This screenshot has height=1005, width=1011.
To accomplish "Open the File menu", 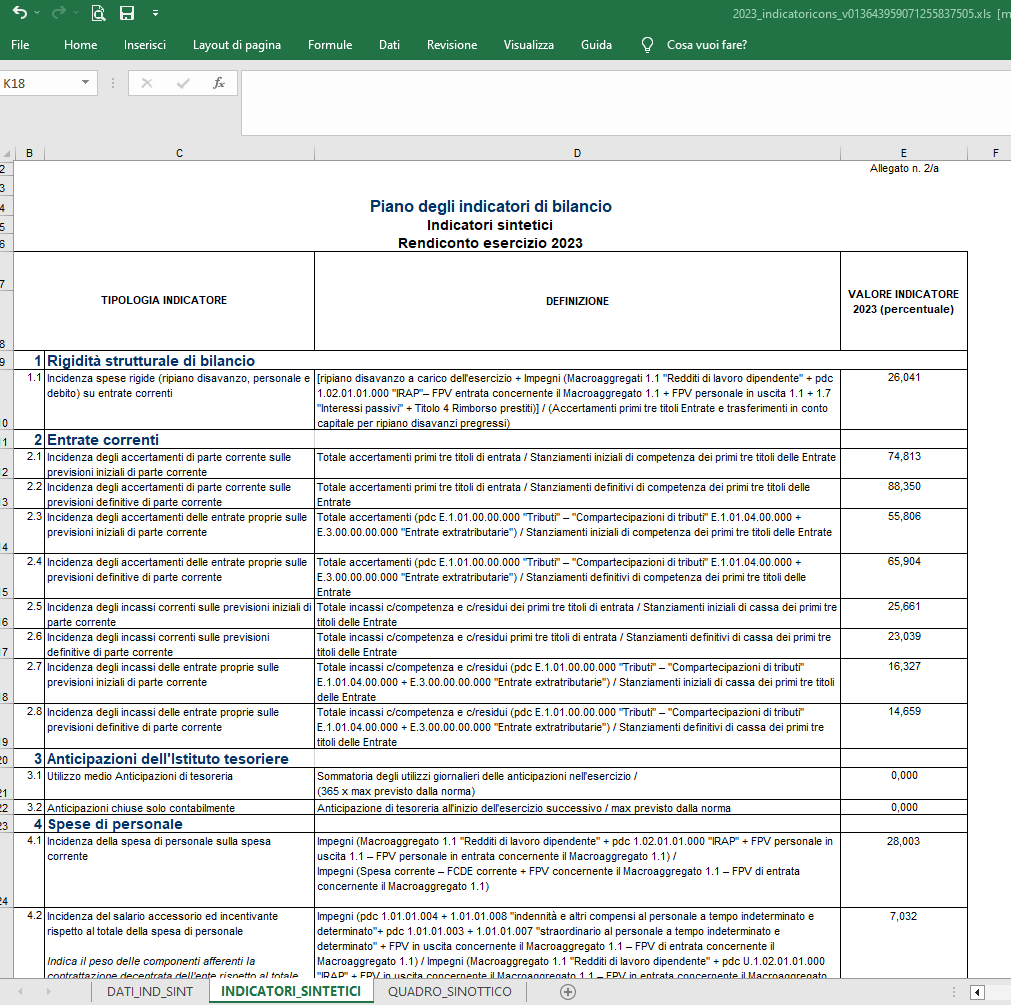I will pyautogui.click(x=20, y=44).
